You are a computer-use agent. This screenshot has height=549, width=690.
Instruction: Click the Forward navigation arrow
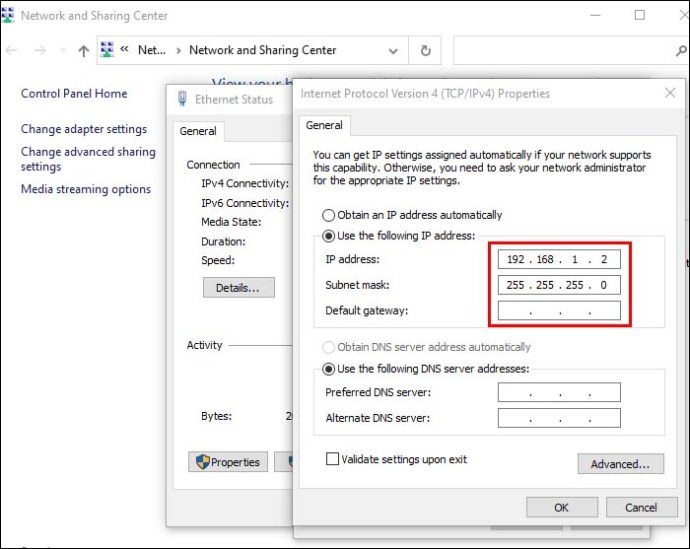(40, 51)
